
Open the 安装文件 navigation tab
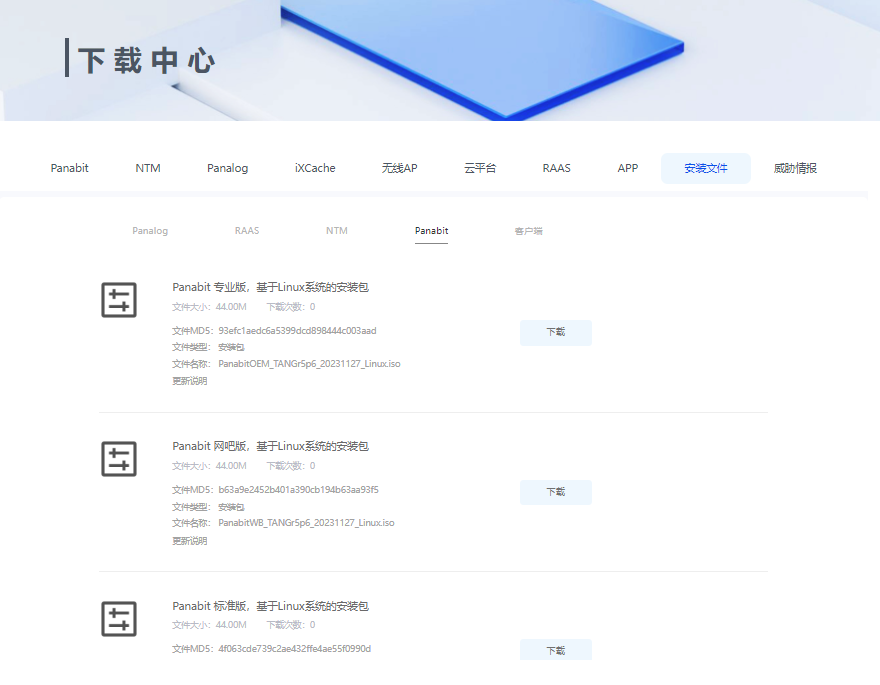(705, 168)
